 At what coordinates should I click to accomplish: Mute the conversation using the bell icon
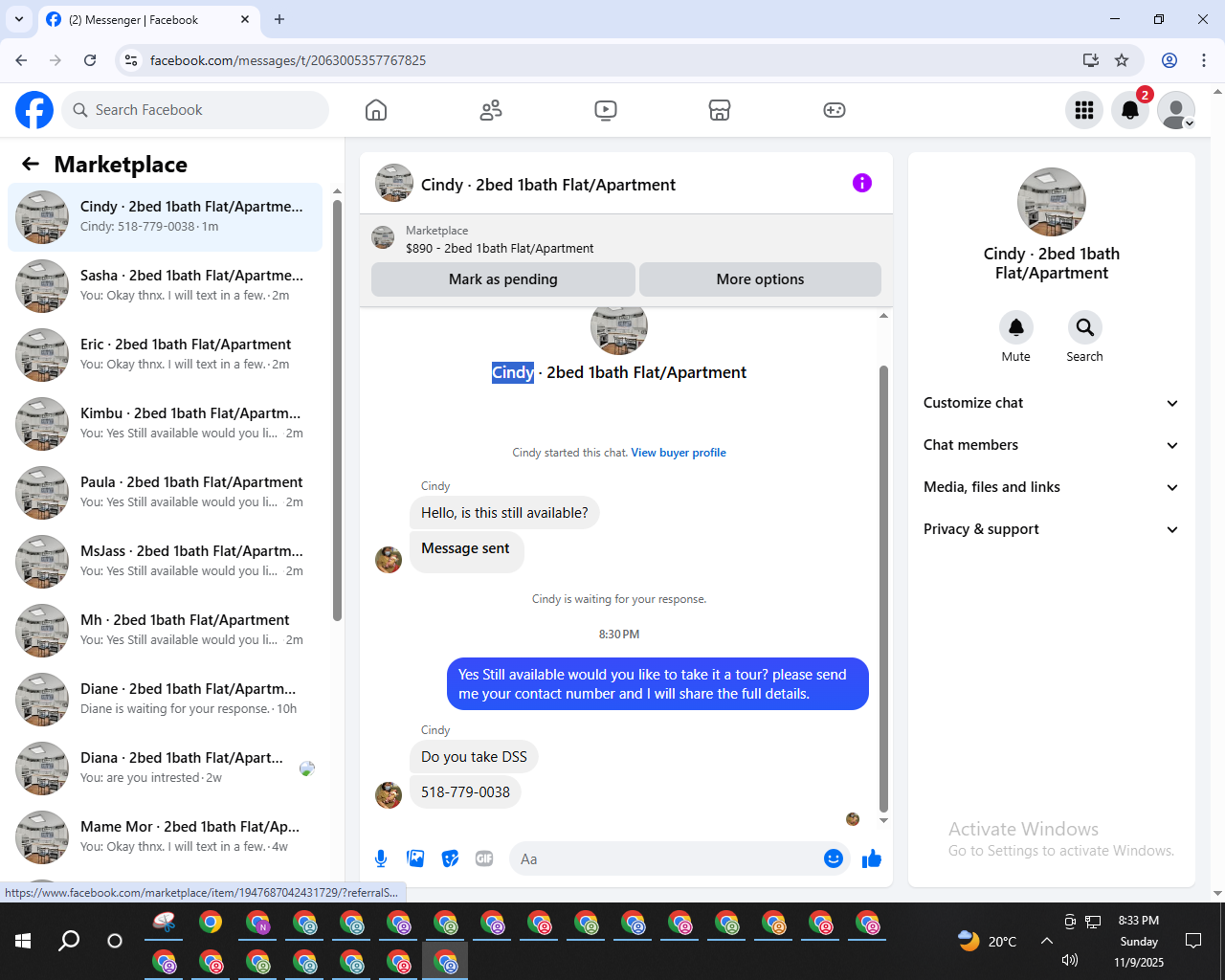[1016, 327]
